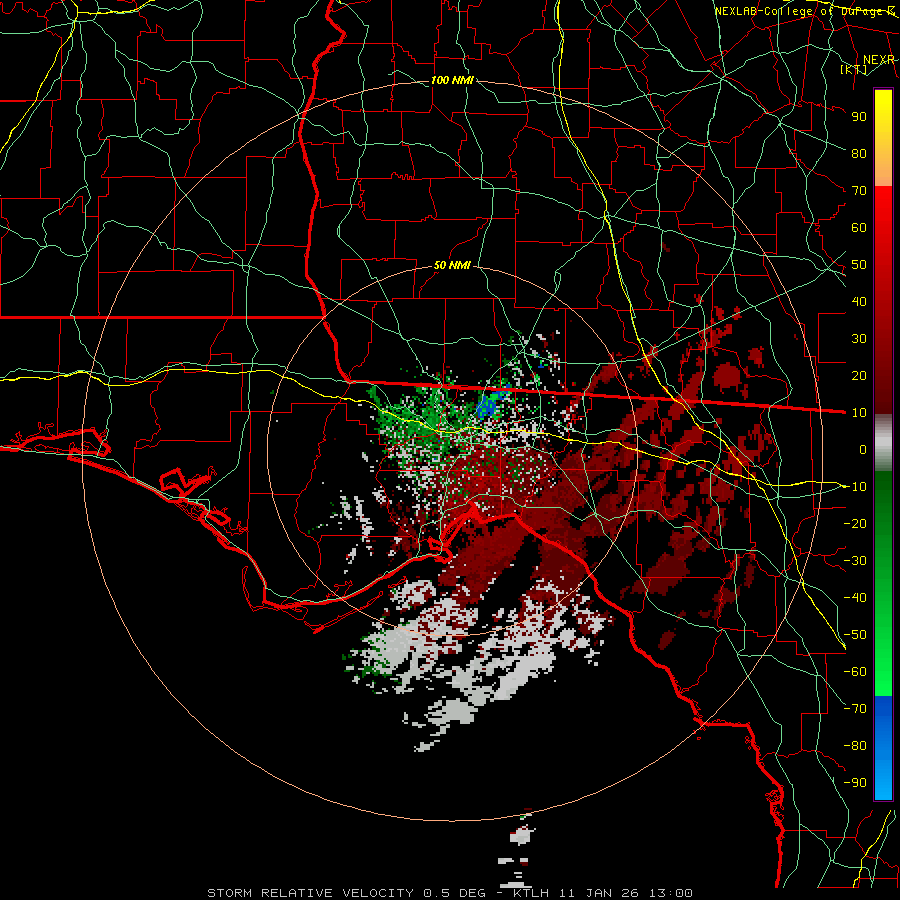Click the "-20" scale value
Image resolution: width=900 pixels, height=900 pixels.
pyautogui.click(x=855, y=523)
